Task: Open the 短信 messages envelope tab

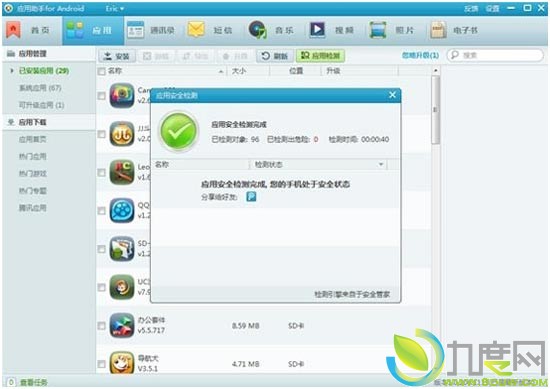Action: click(x=210, y=31)
